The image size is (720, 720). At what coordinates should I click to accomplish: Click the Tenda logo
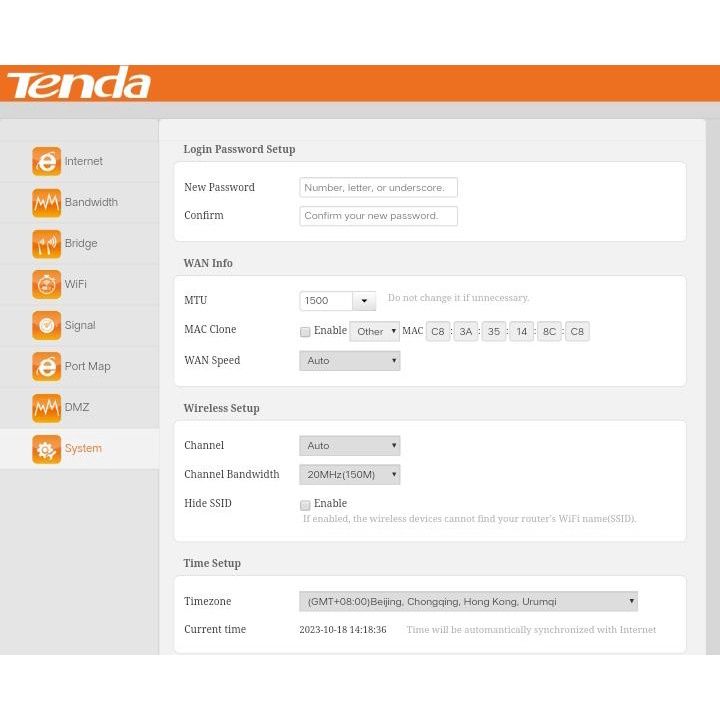coord(78,83)
